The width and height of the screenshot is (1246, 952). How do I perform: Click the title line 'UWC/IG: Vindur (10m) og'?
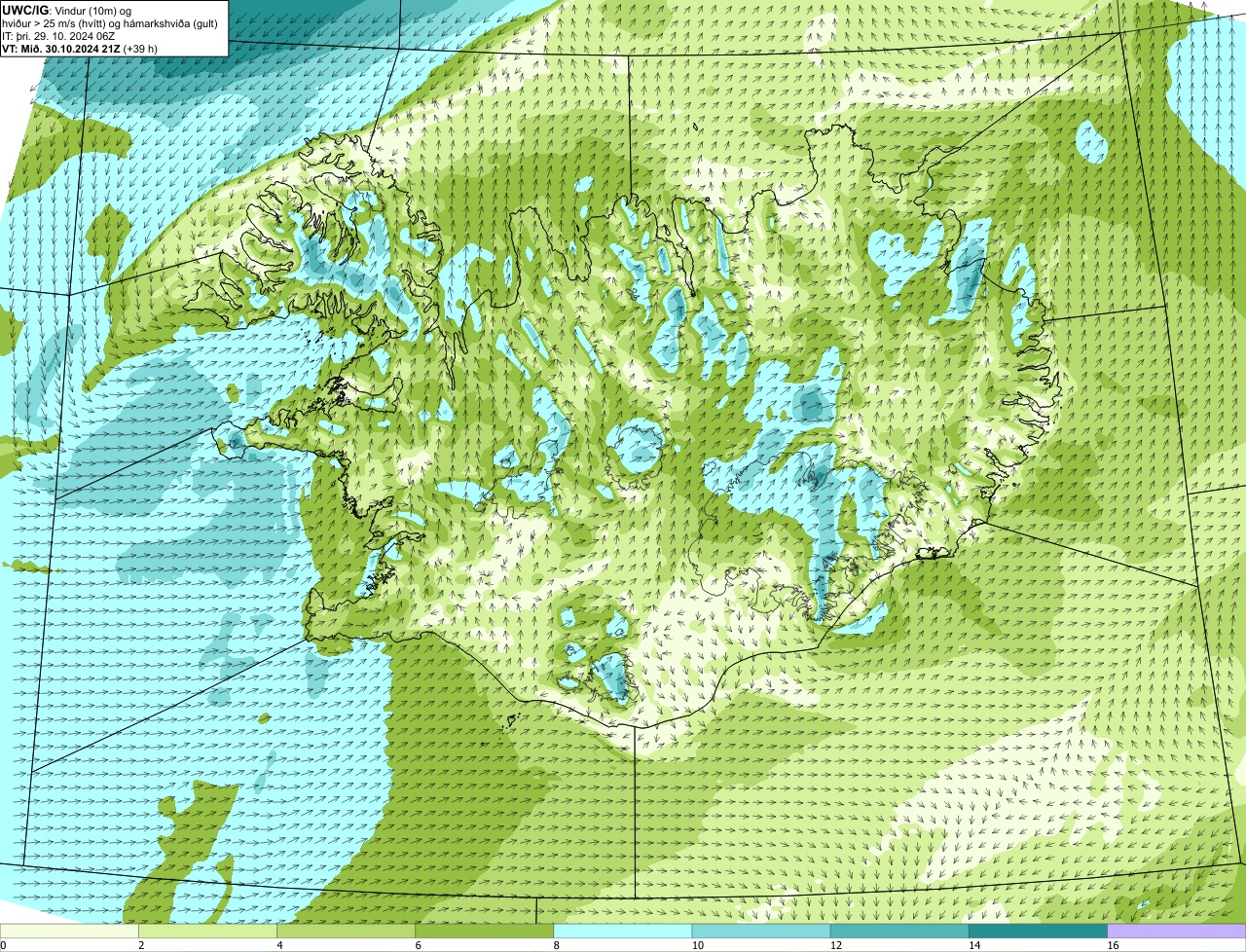pyautogui.click(x=67, y=11)
